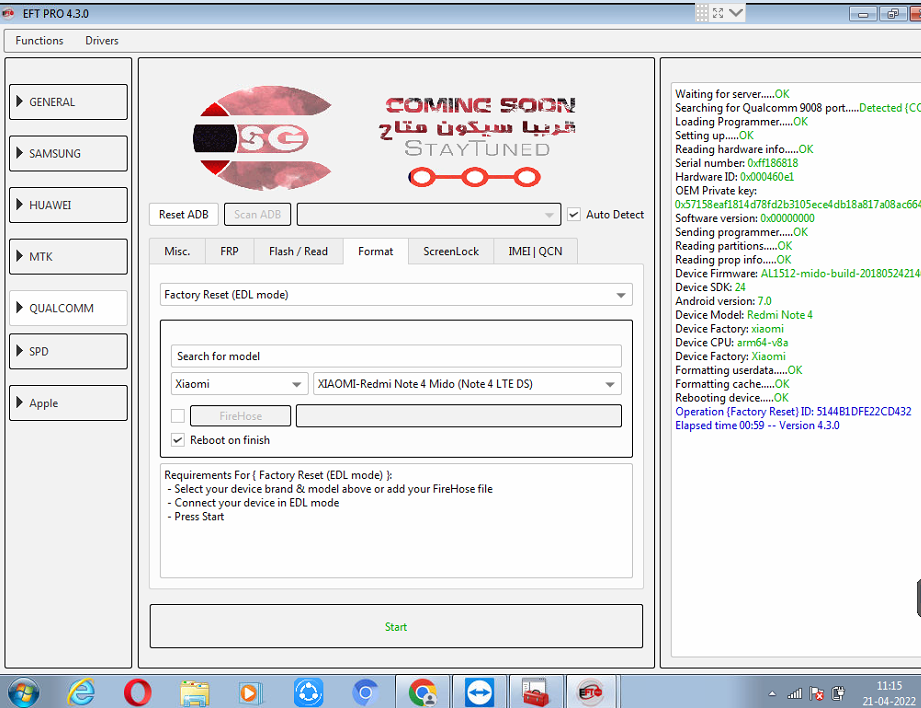This screenshot has height=708, width=921.
Task: Click the FireHose file path field
Action: tap(459, 416)
